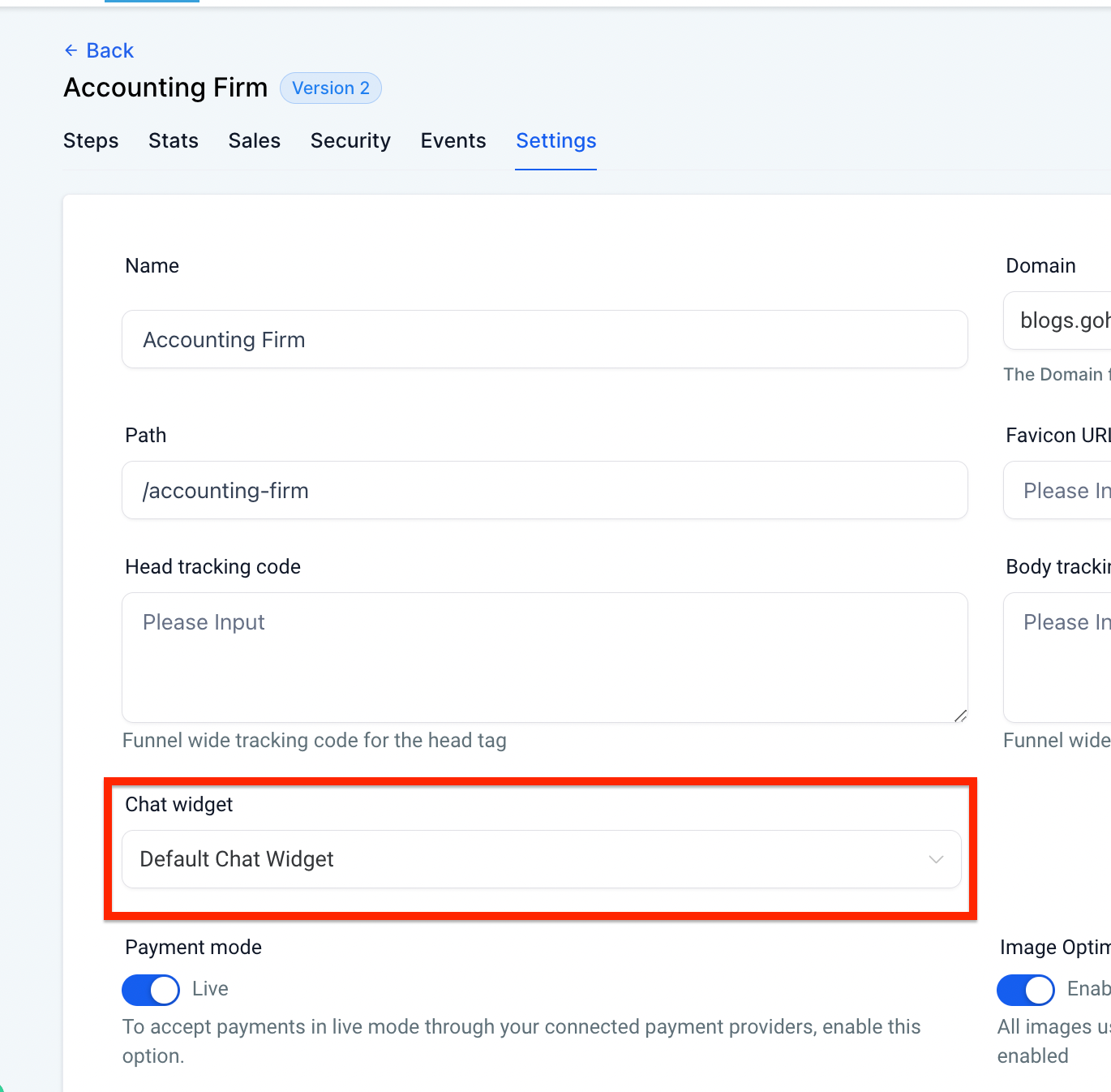Click the Back link text
Image resolution: width=1111 pixels, height=1092 pixels.
point(109,50)
